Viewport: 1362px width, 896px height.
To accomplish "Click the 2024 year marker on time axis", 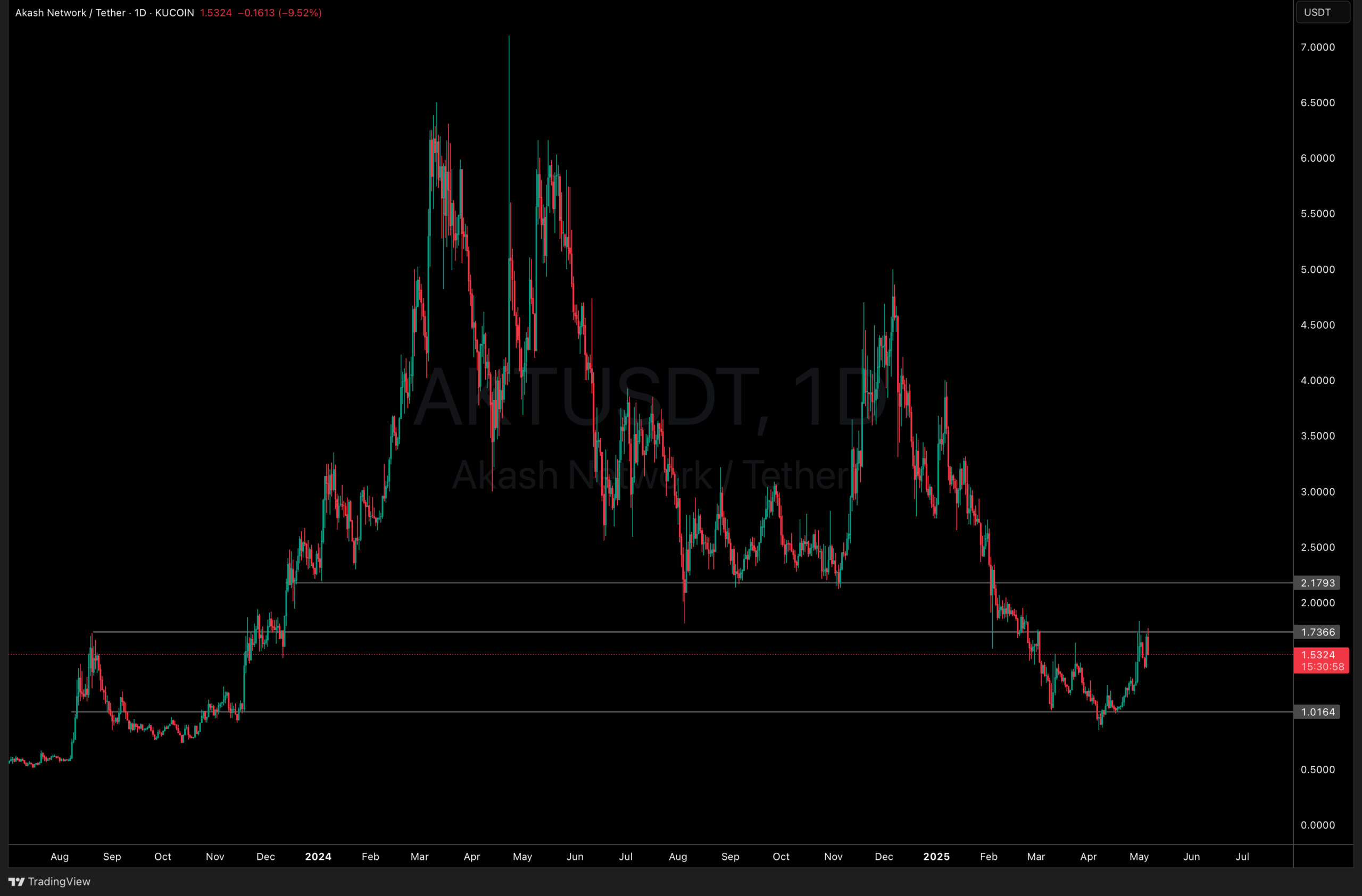I will [x=318, y=857].
